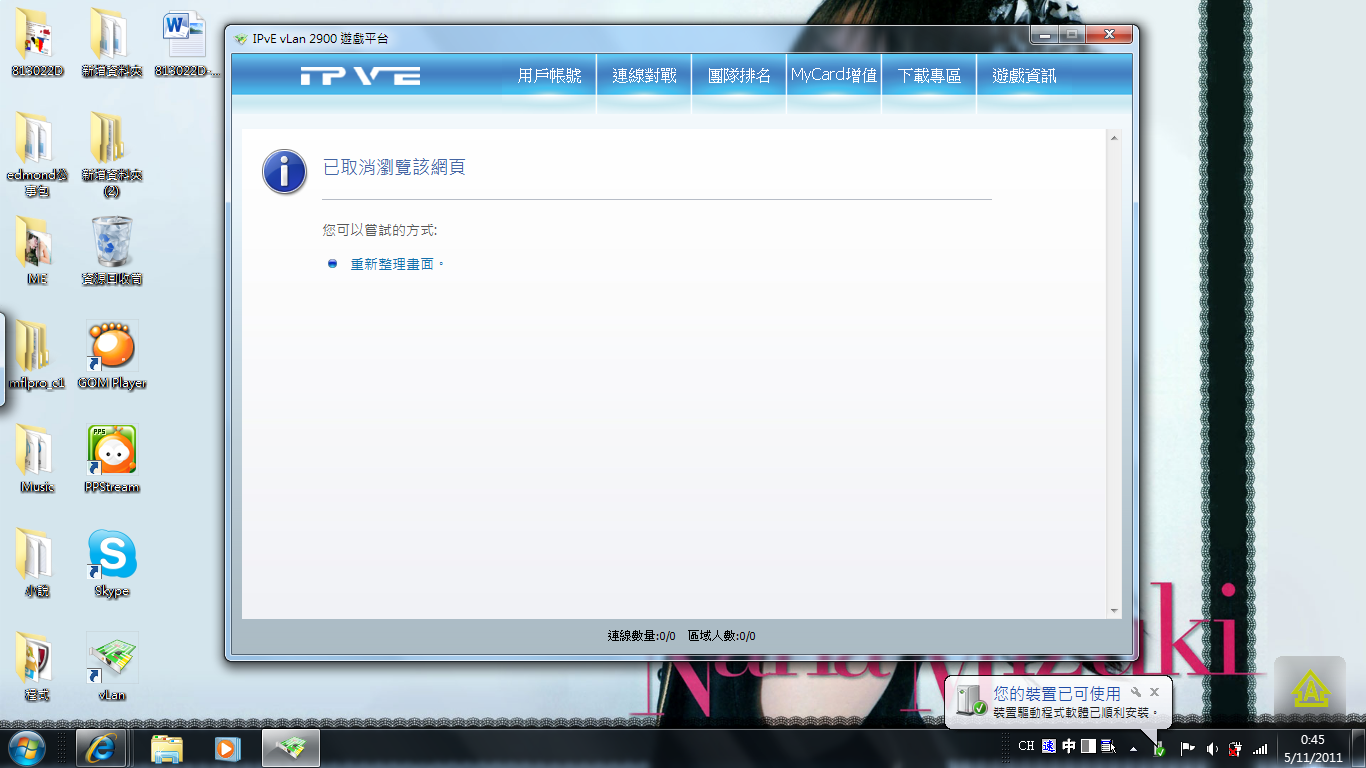The image size is (1366, 768).
Task: Click the blue info icon on the page
Action: pyautogui.click(x=284, y=172)
